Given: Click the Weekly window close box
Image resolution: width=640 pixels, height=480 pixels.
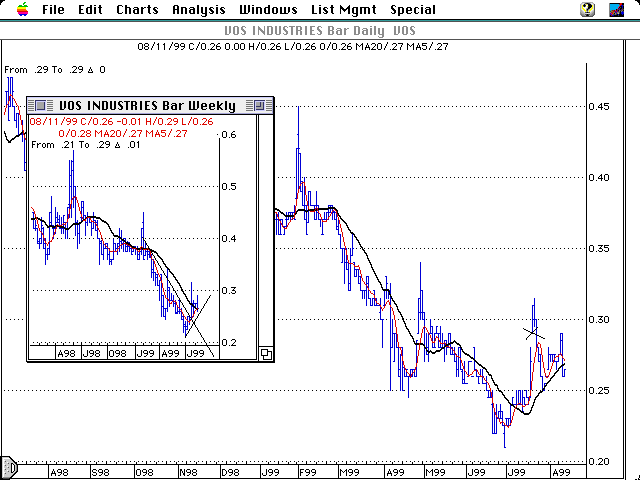Looking at the screenshot, I should [x=40, y=106].
